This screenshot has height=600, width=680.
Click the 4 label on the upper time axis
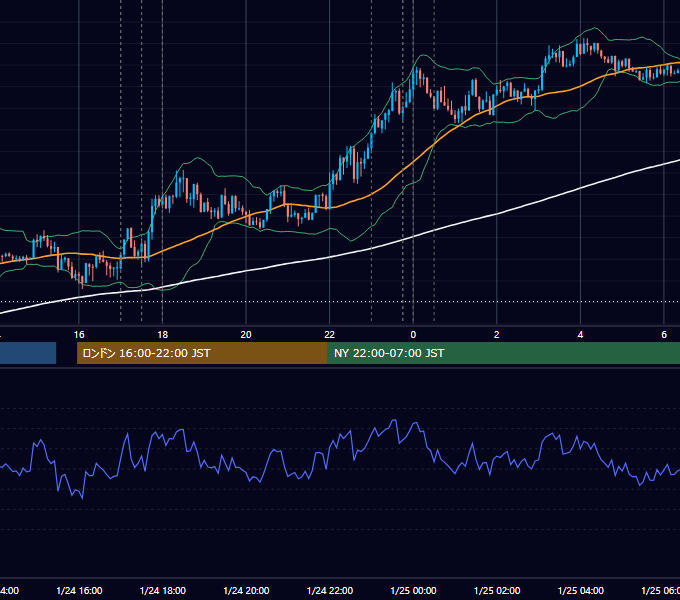coord(580,335)
